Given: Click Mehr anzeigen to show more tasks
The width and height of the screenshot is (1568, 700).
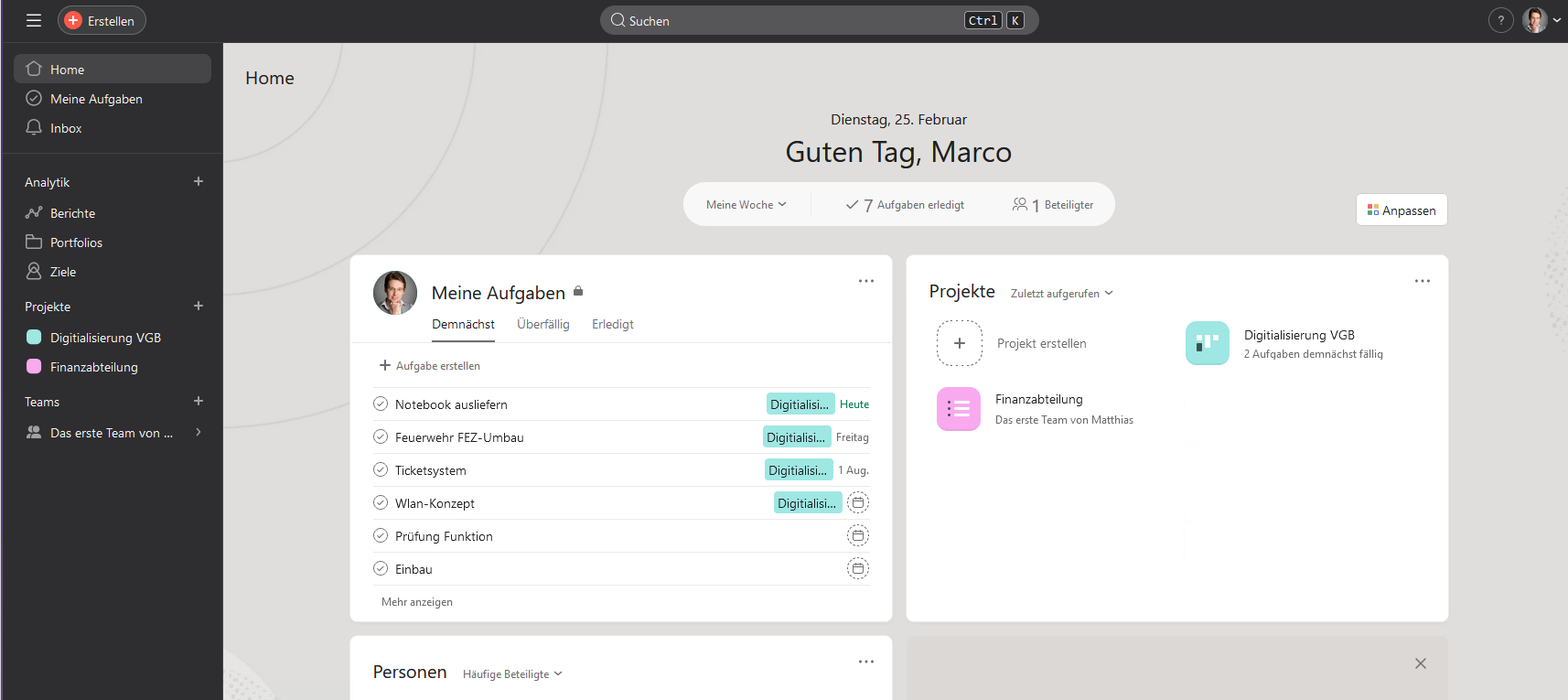Looking at the screenshot, I should pyautogui.click(x=417, y=601).
